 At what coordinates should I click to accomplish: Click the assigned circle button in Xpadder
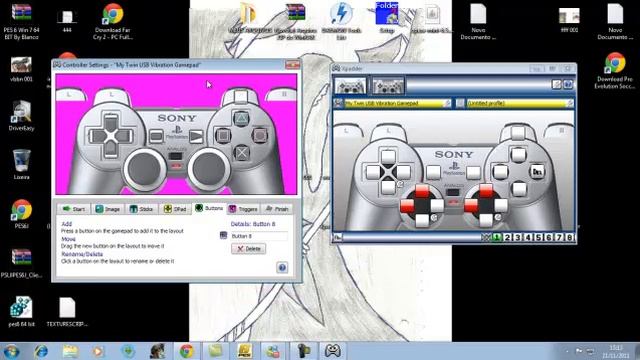(537, 172)
